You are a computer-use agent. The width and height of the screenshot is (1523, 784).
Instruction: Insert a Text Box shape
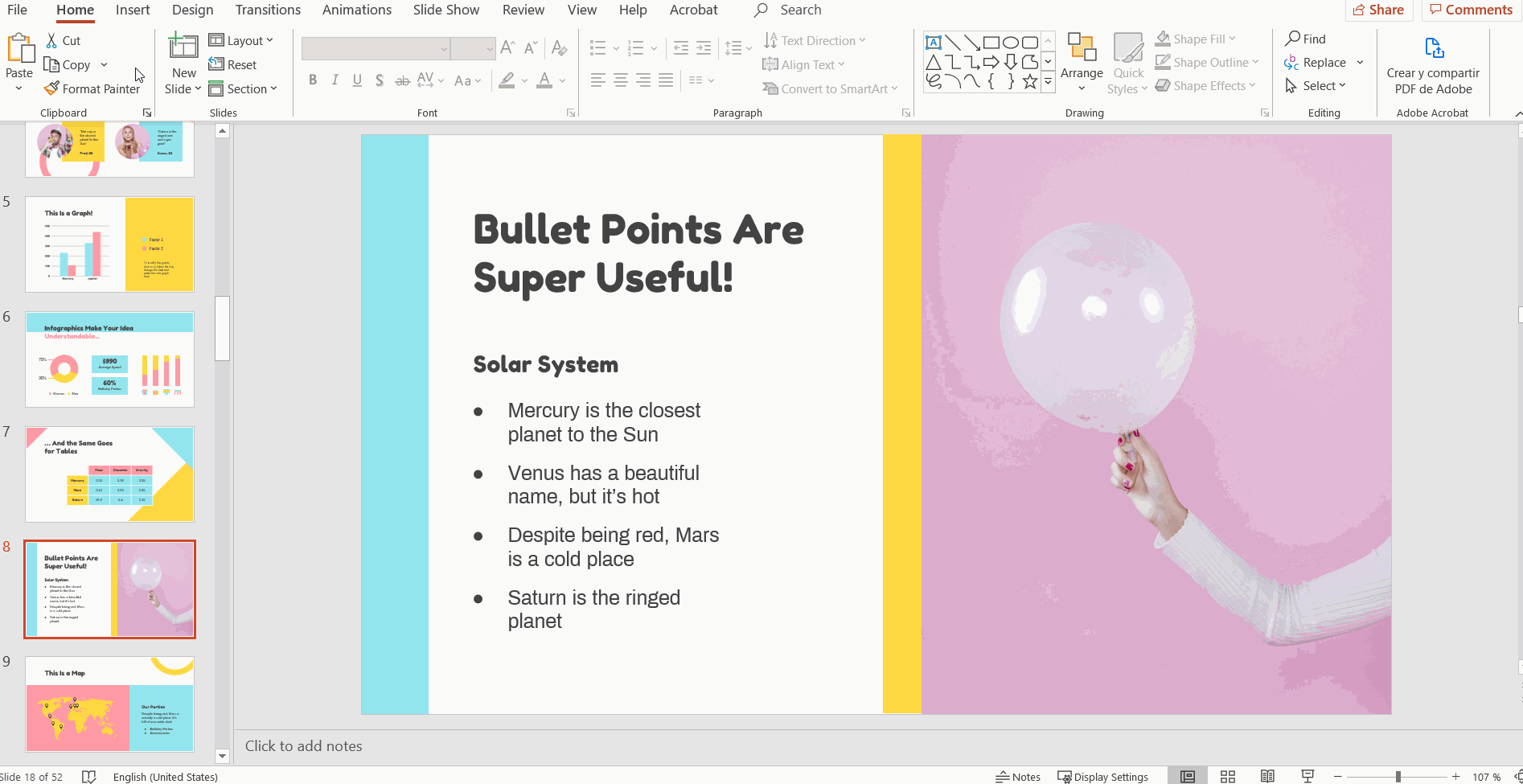[x=934, y=41]
